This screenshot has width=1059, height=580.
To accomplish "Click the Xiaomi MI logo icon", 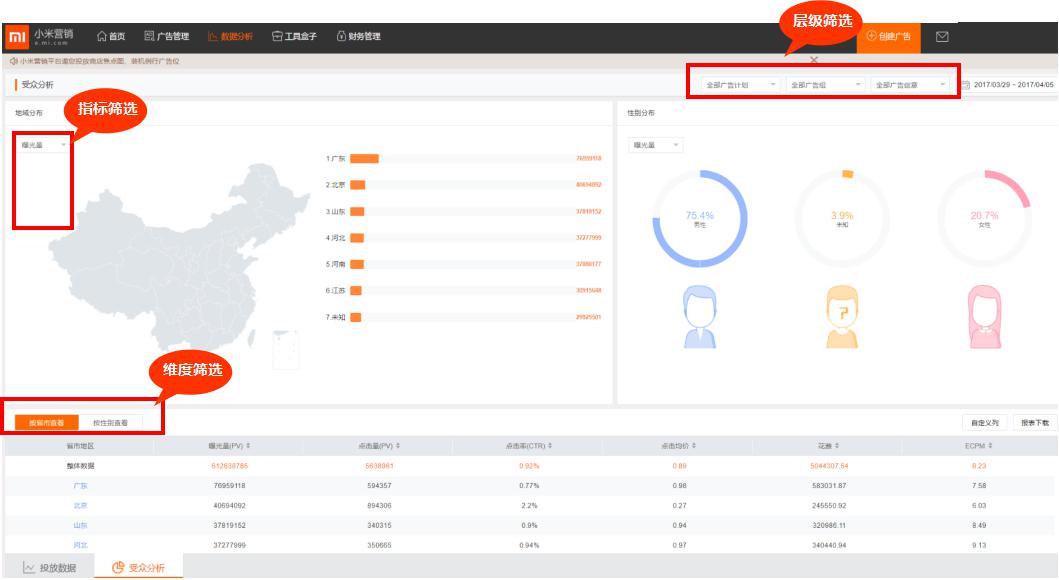I will coord(17,37).
